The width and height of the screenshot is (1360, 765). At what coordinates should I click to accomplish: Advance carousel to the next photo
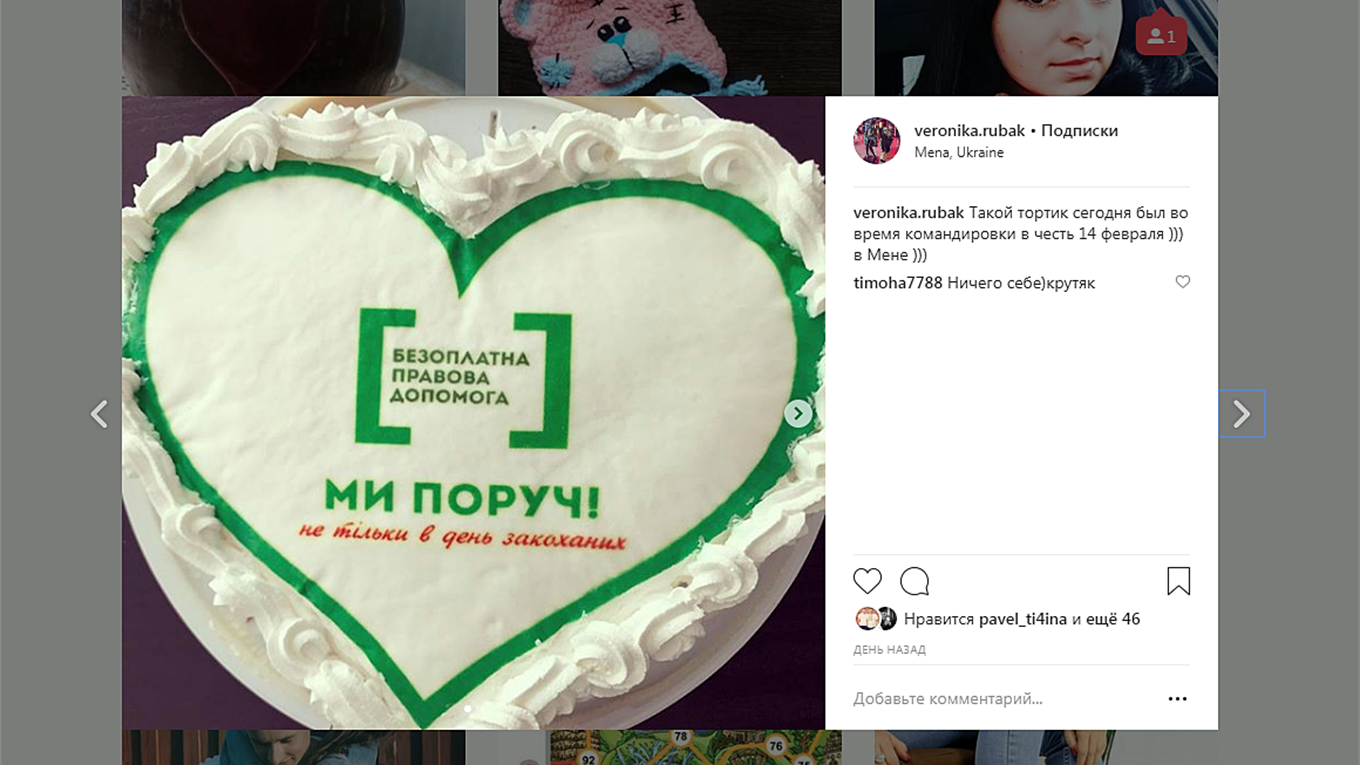click(797, 413)
